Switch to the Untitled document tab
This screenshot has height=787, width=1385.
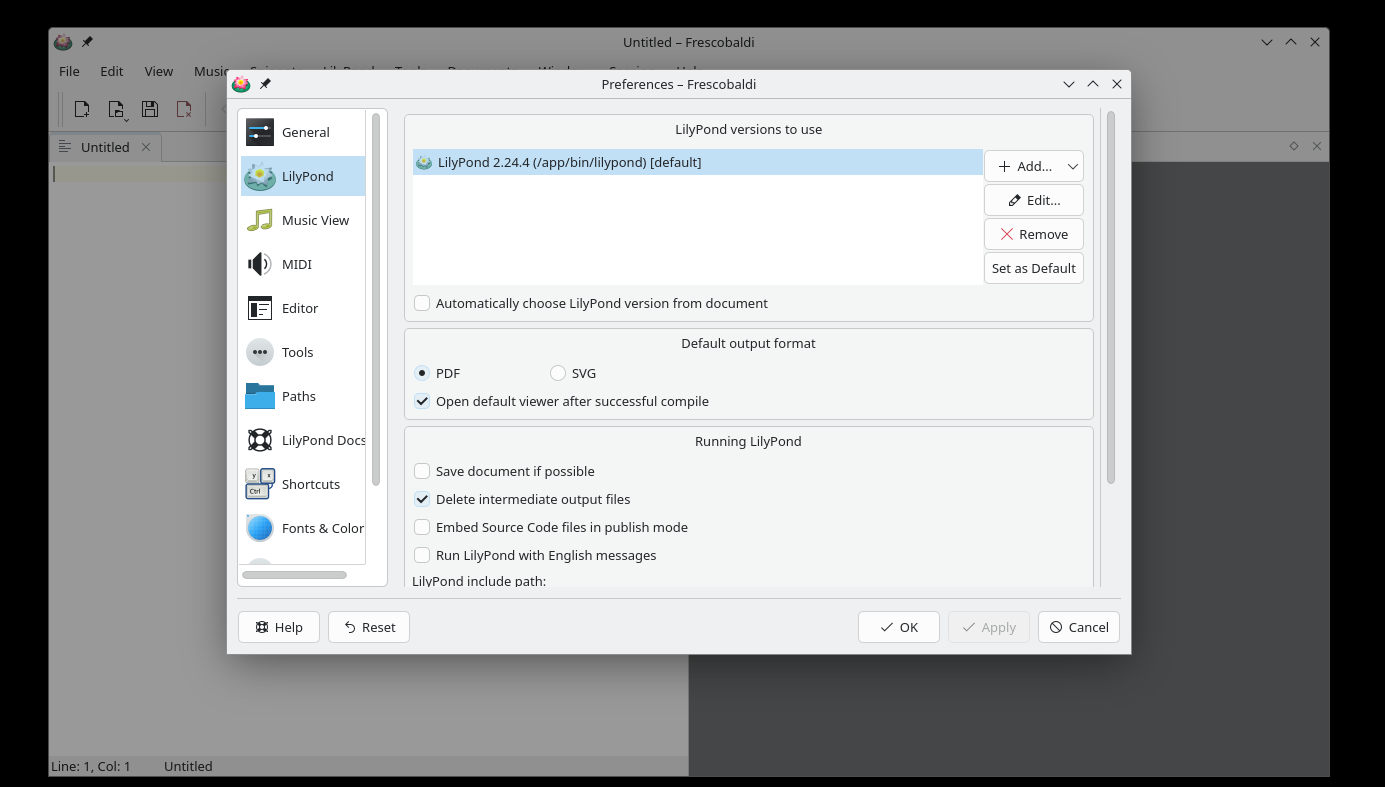105,147
